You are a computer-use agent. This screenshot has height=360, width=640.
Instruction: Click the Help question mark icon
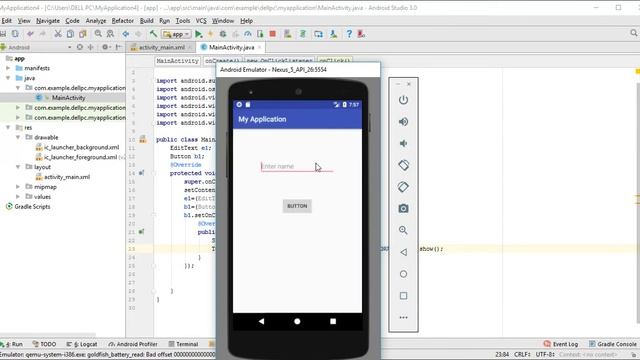349,34
